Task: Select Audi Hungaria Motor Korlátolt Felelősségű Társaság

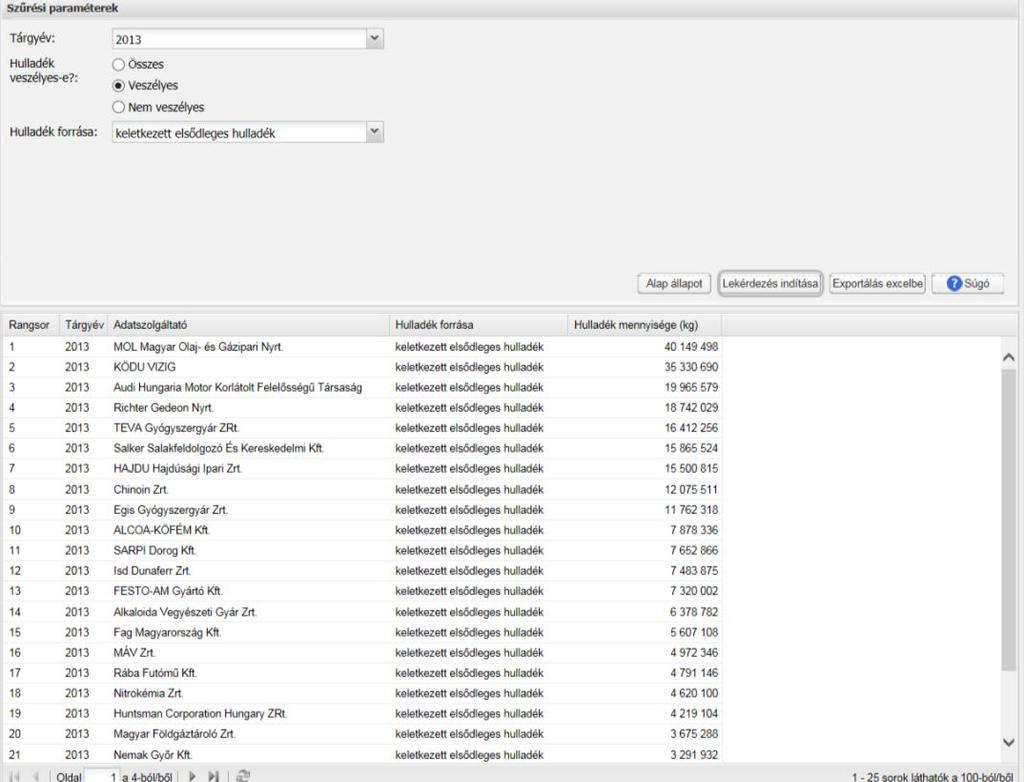Action: (x=362, y=387)
